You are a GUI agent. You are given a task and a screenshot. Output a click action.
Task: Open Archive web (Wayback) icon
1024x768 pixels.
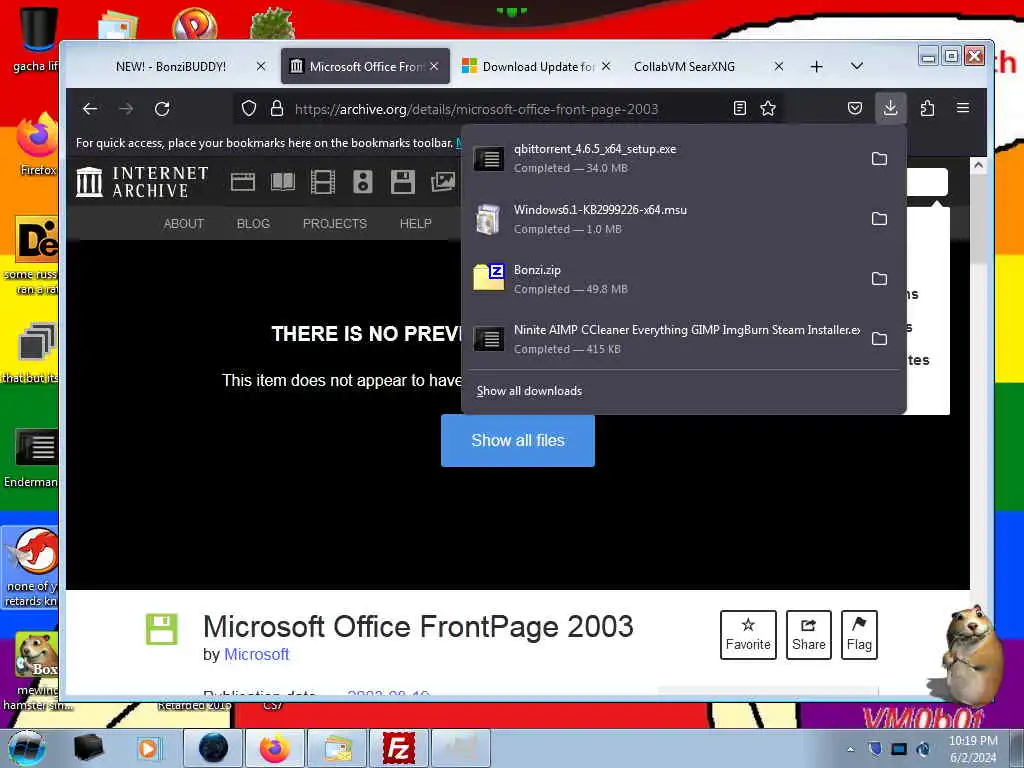click(x=242, y=182)
